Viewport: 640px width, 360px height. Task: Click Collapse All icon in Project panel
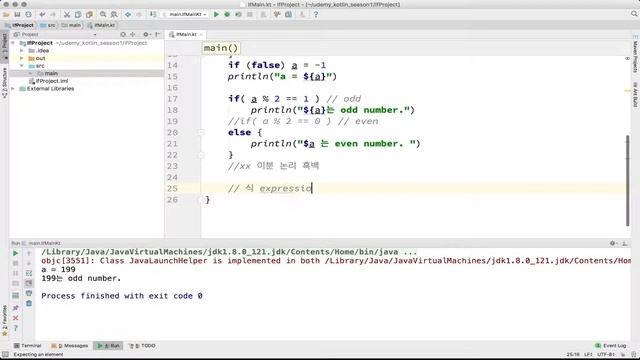point(133,34)
